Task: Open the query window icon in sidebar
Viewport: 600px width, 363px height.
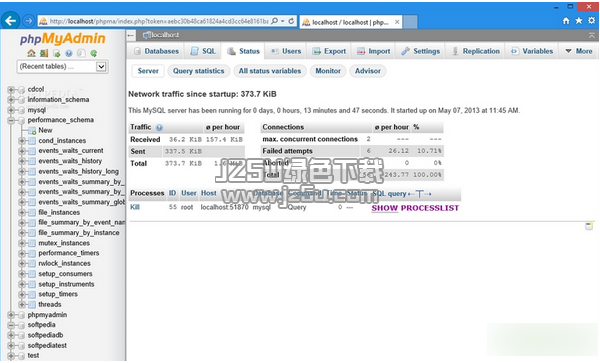Action: pos(57,53)
